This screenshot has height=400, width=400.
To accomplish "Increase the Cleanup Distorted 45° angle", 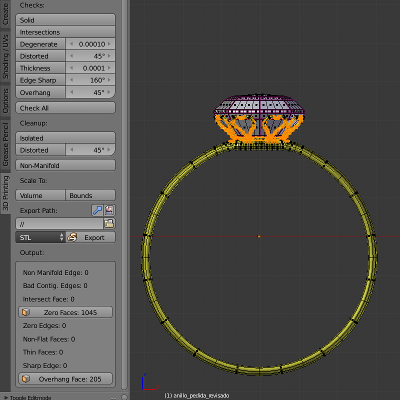I will [109, 150].
